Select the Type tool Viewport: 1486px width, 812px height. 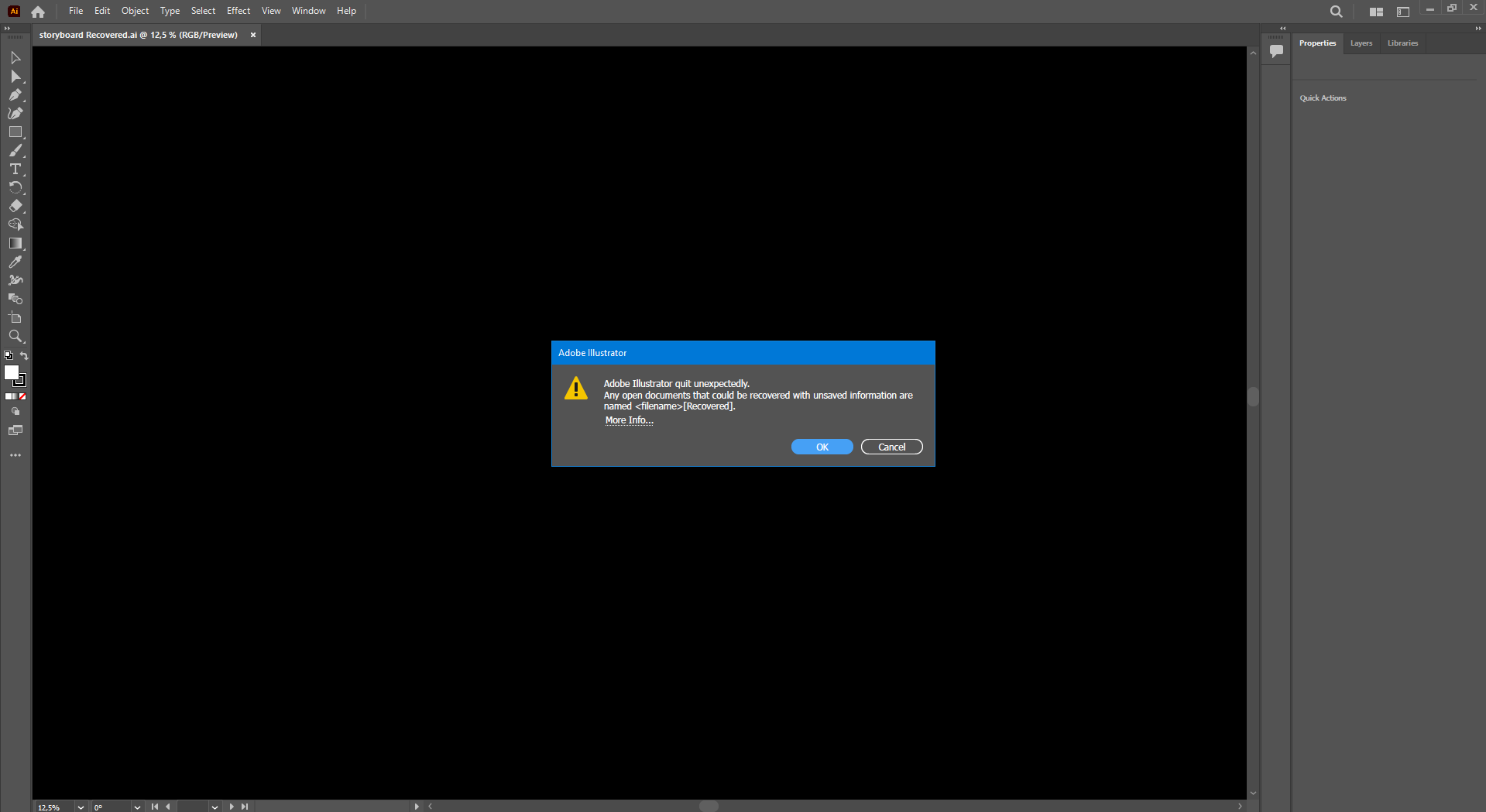(x=15, y=170)
